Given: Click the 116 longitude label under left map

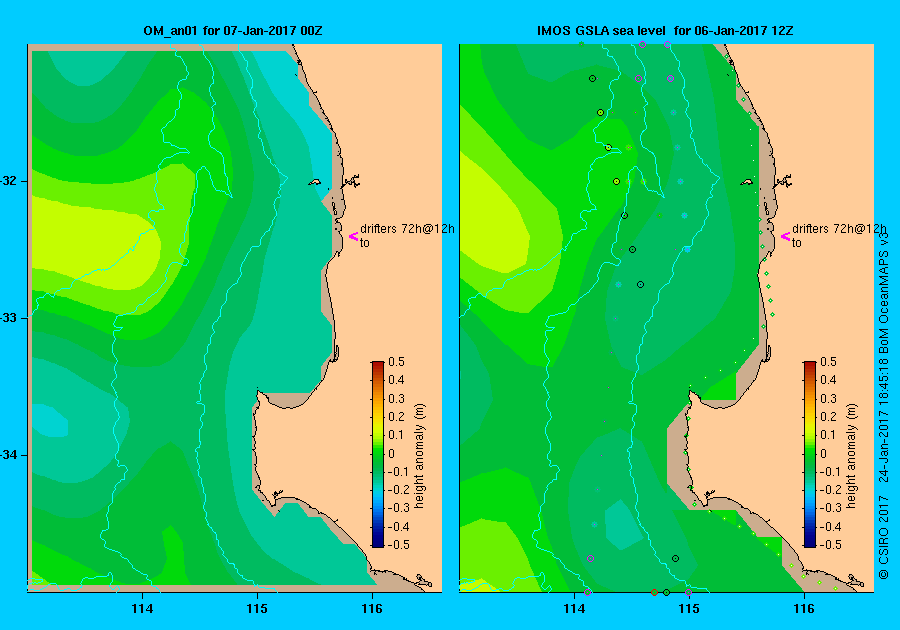Looking at the screenshot, I should click(x=372, y=609).
